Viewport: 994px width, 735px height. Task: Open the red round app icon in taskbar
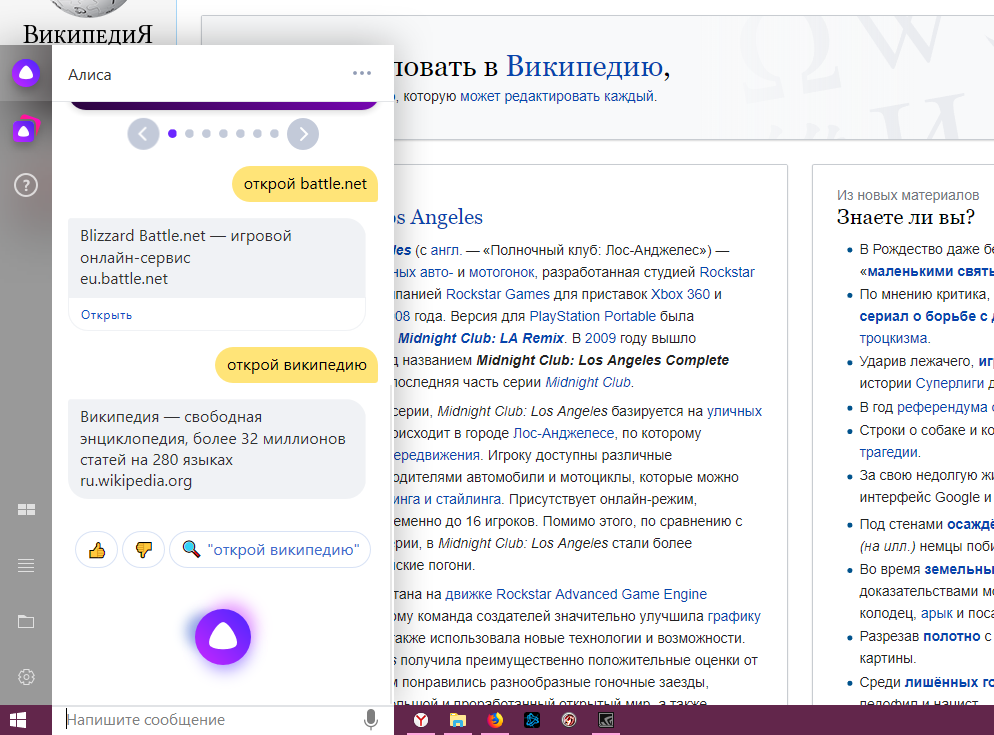569,720
